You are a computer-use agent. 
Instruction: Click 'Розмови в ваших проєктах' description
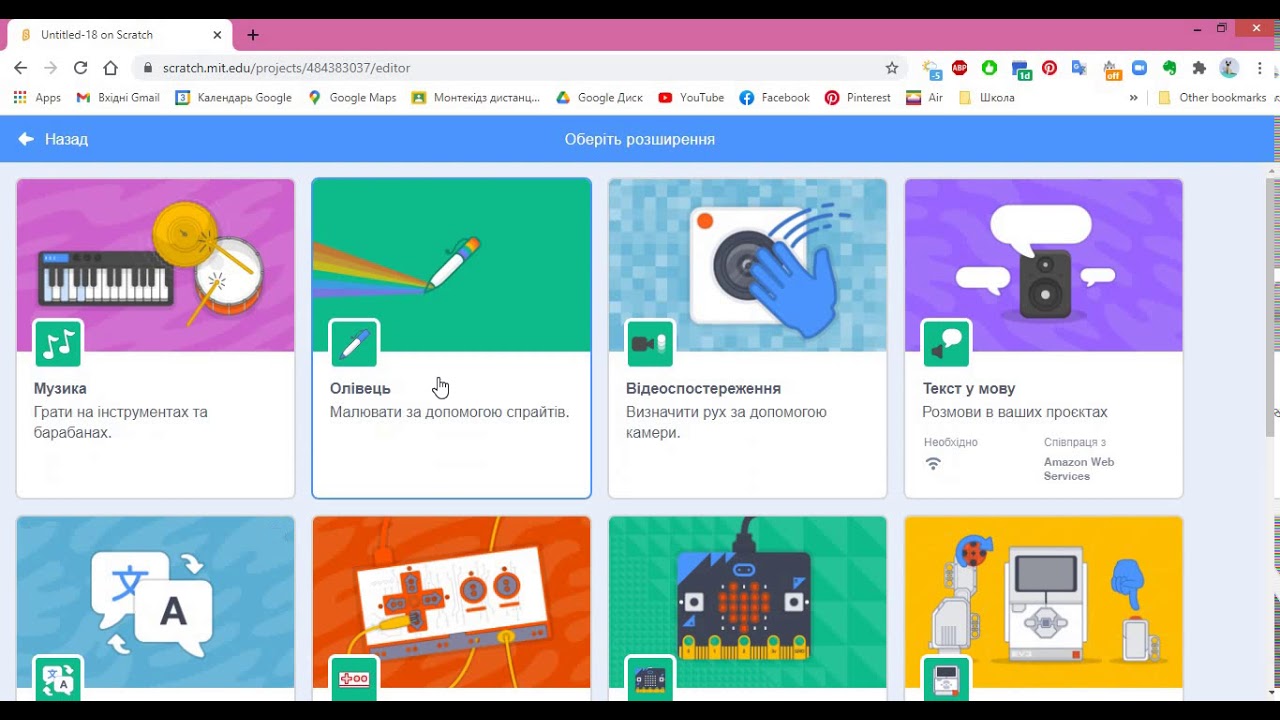(1015, 412)
